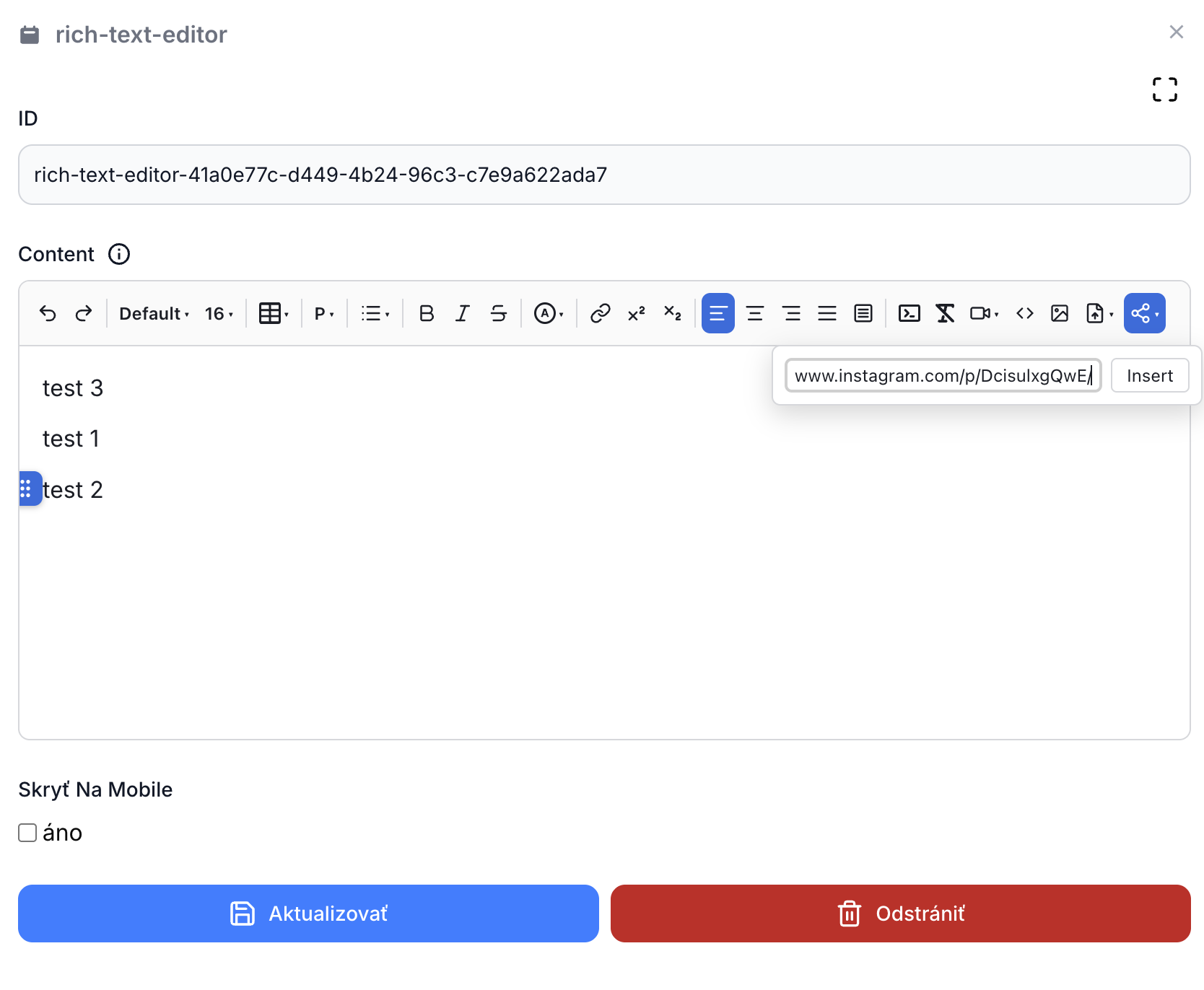This screenshot has width=1204, height=990.
Task: Undo the last edit
Action: point(48,313)
